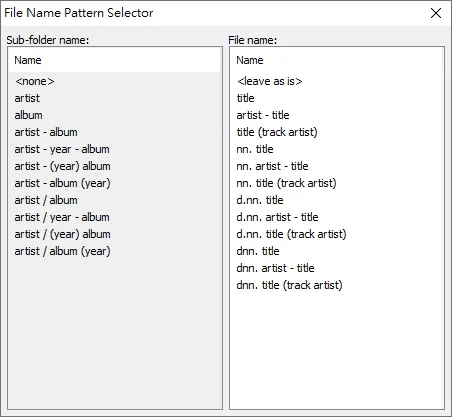Choose 'd.nn. title (track artist)' file name pattern

(291, 234)
